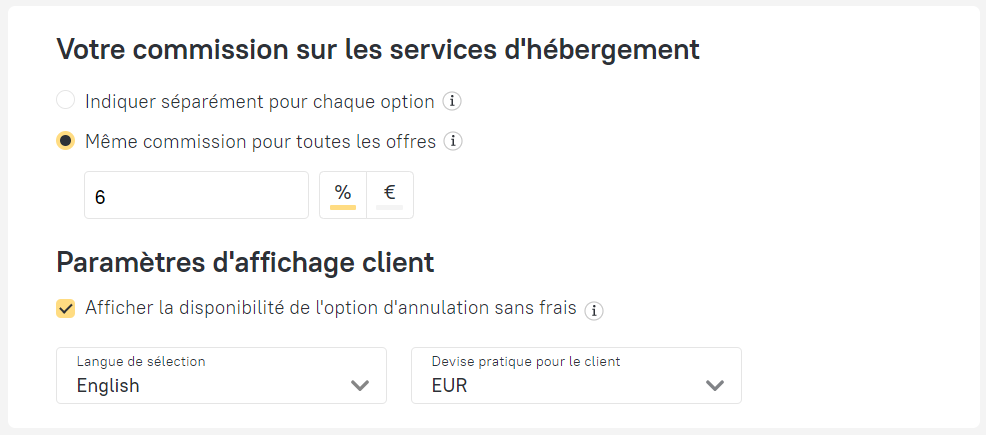Select the "Indiquer séparément" radio button circle
The height and width of the screenshot is (435, 986).
(x=66, y=101)
